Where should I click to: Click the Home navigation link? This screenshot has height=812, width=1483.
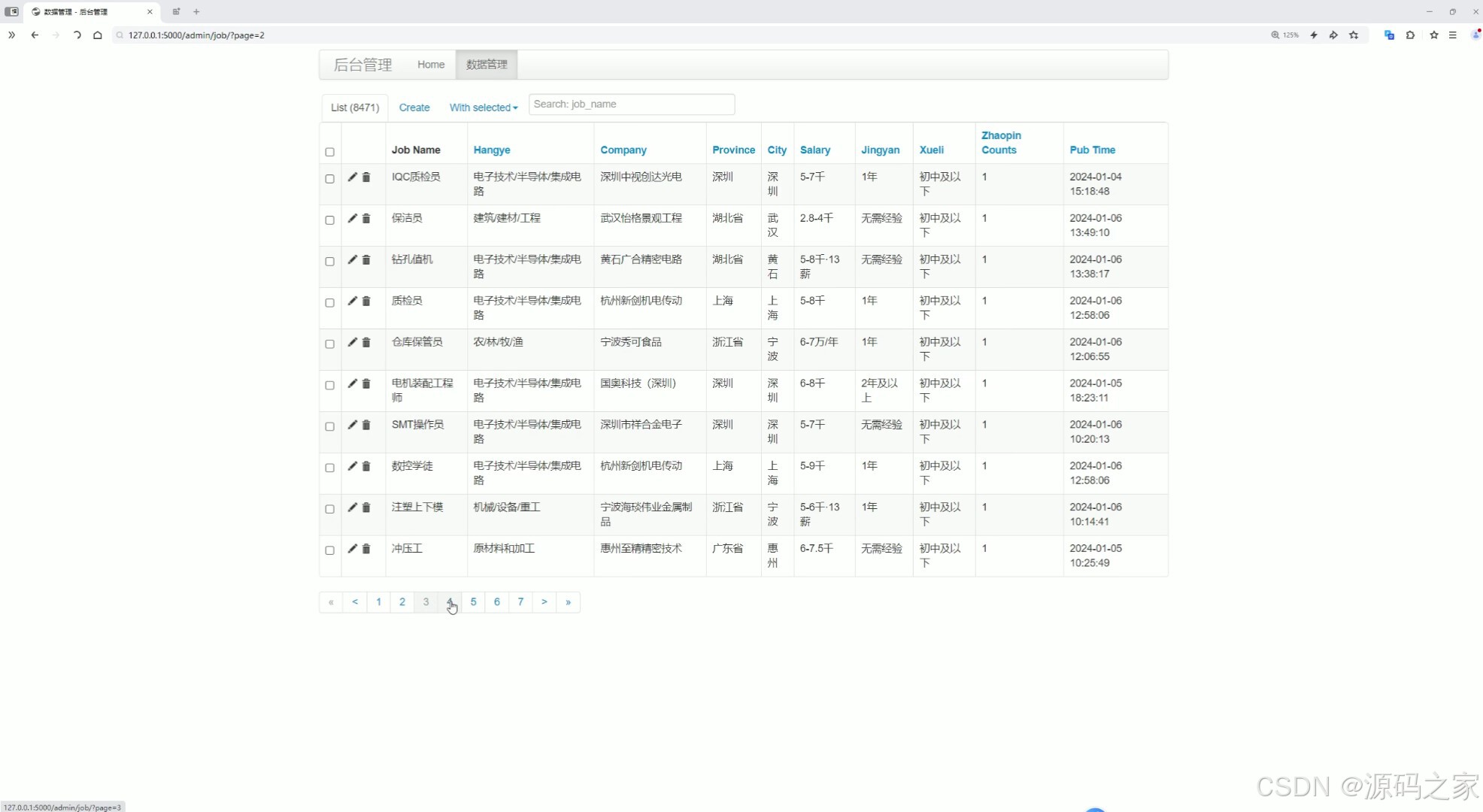point(431,65)
